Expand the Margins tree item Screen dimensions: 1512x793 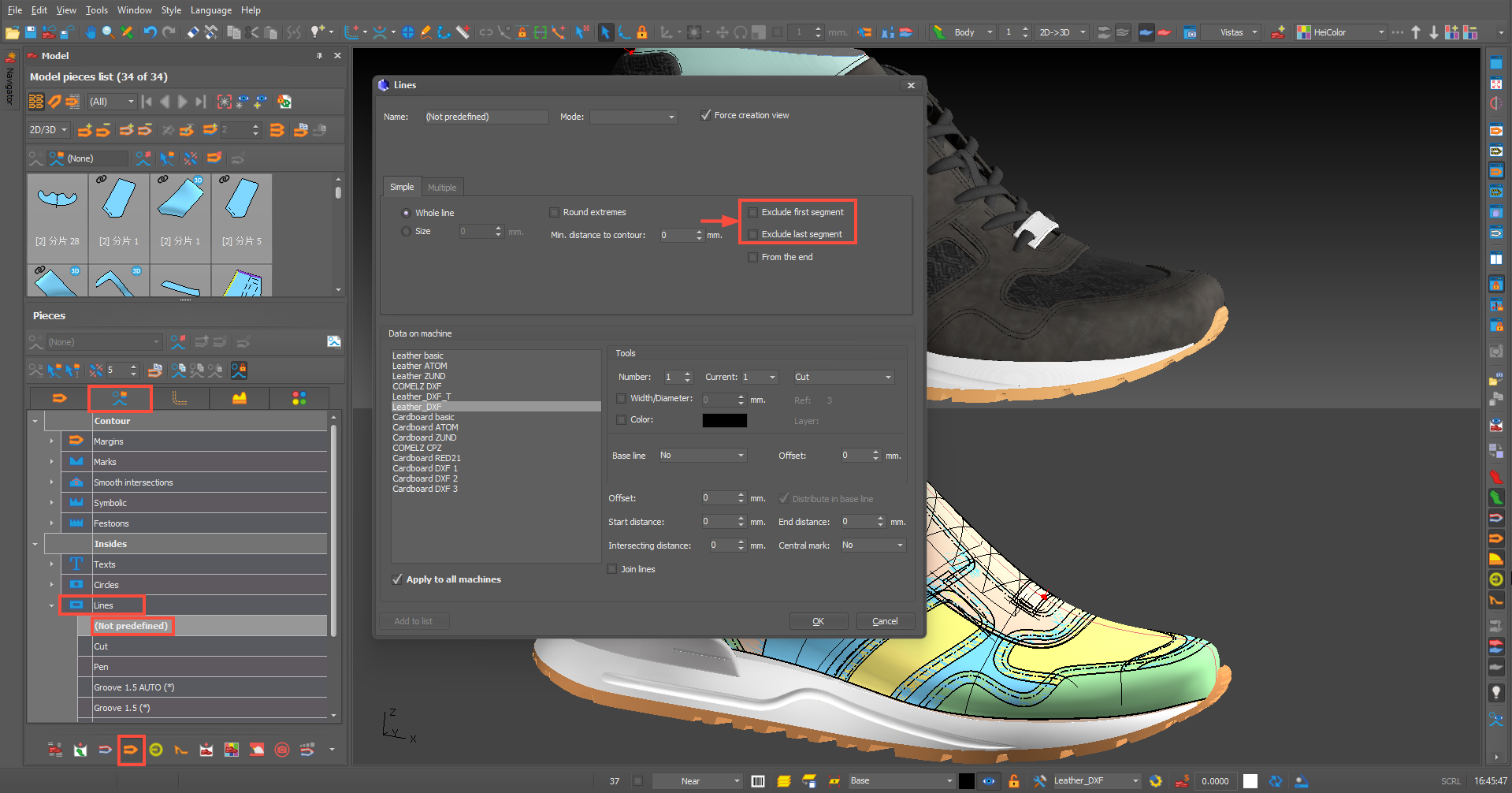click(52, 441)
